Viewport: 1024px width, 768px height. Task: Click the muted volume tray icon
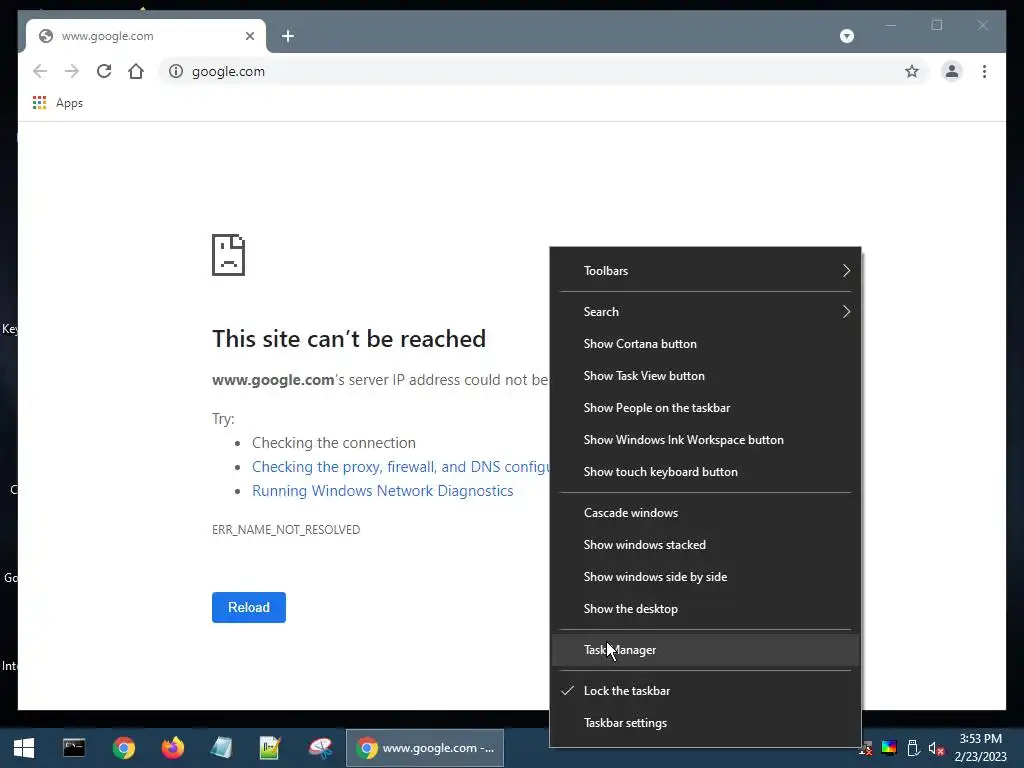click(936, 748)
